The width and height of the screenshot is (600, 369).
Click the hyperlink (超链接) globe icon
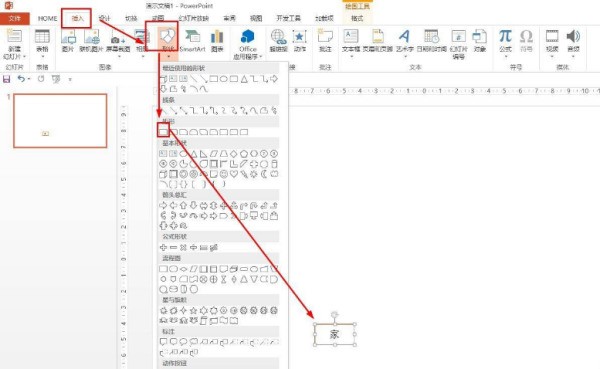pos(278,36)
